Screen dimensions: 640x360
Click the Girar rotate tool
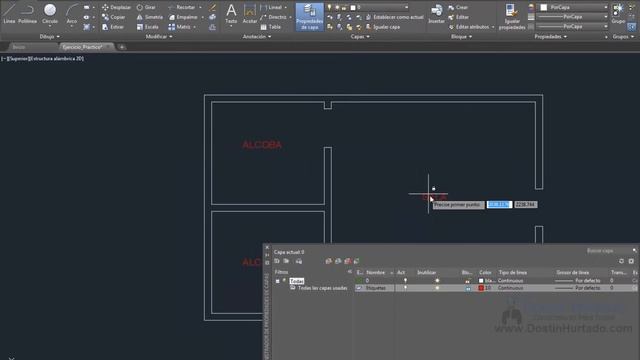click(146, 7)
